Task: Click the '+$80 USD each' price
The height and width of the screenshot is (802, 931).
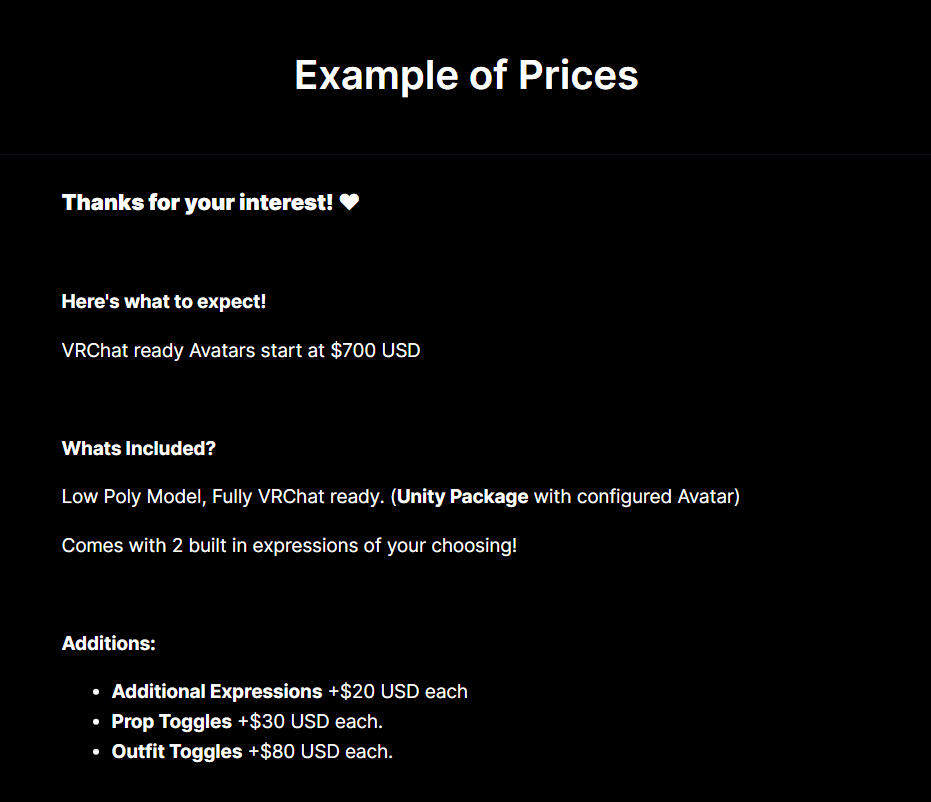Action: [320, 752]
